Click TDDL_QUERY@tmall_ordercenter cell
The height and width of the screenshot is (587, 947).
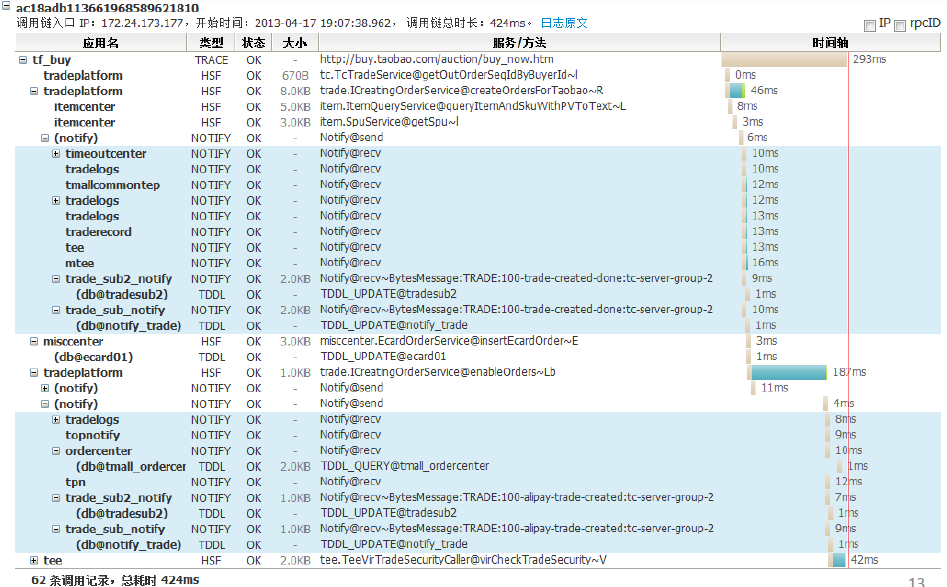click(x=405, y=466)
